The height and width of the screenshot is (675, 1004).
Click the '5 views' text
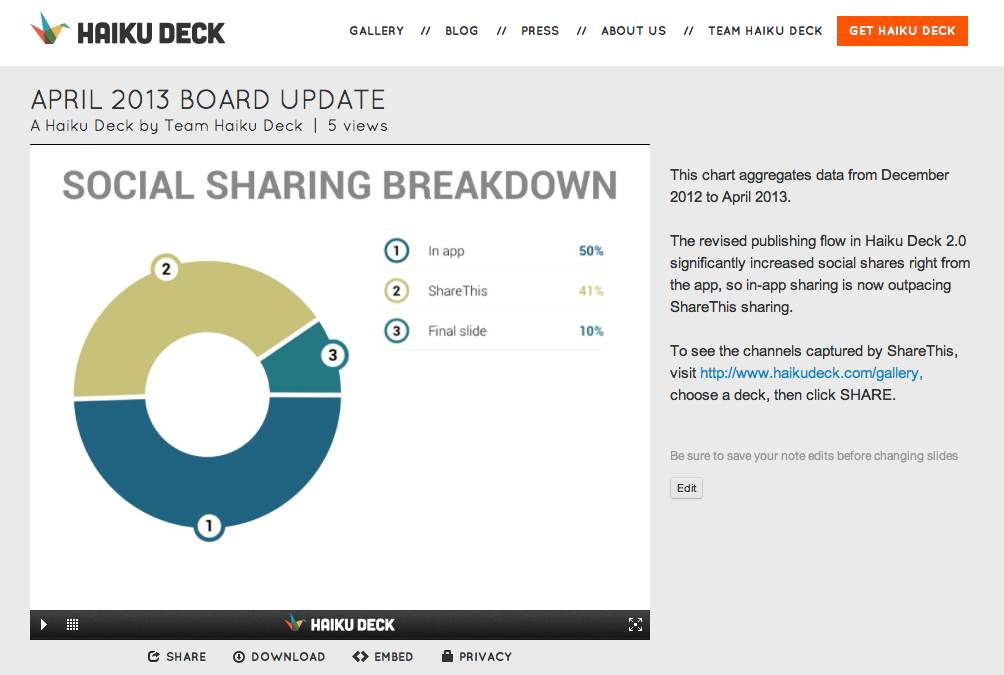click(358, 126)
